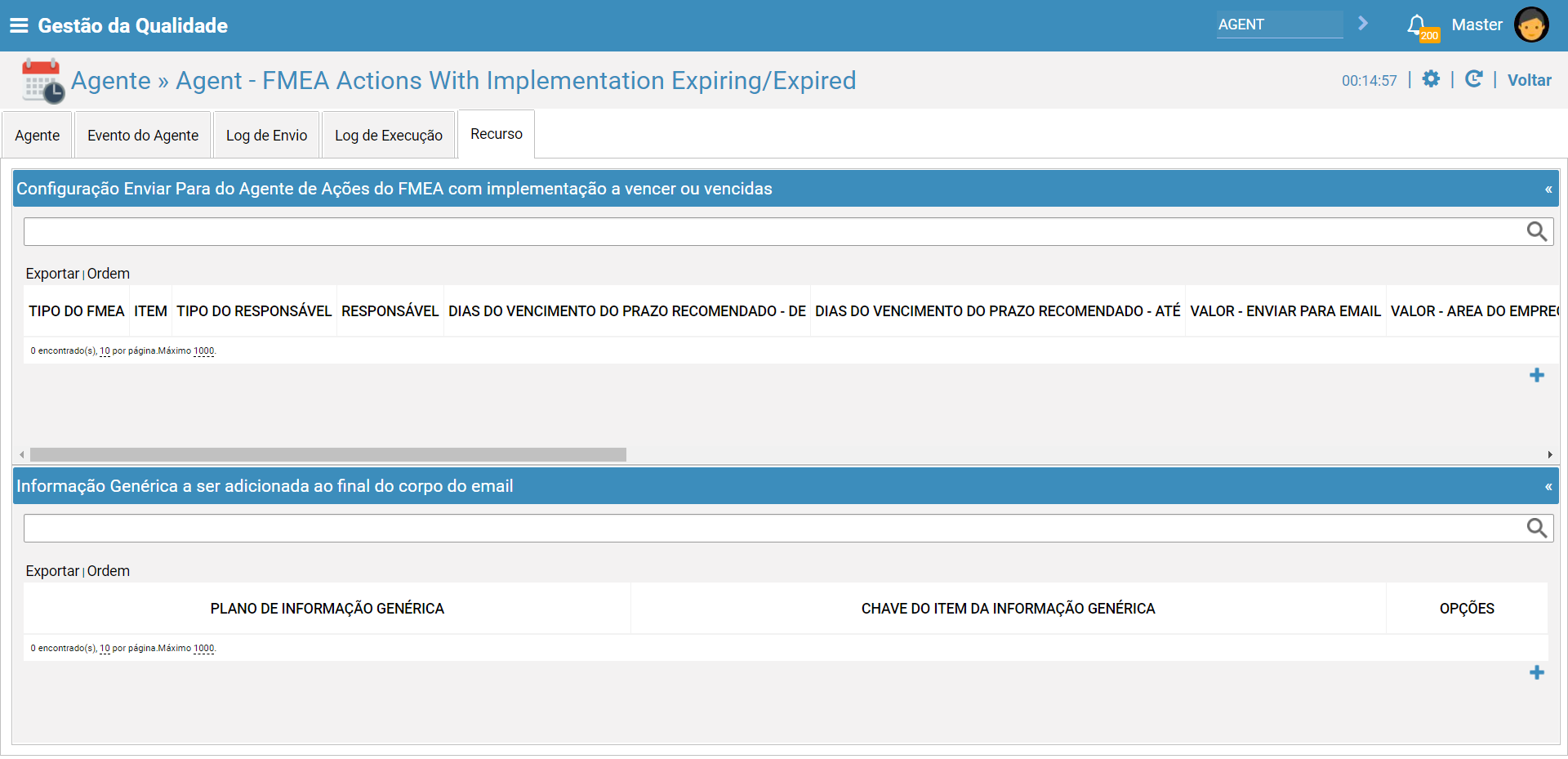Click the Agente breadcrumb link
This screenshot has height=759, width=1568.
coord(111,80)
